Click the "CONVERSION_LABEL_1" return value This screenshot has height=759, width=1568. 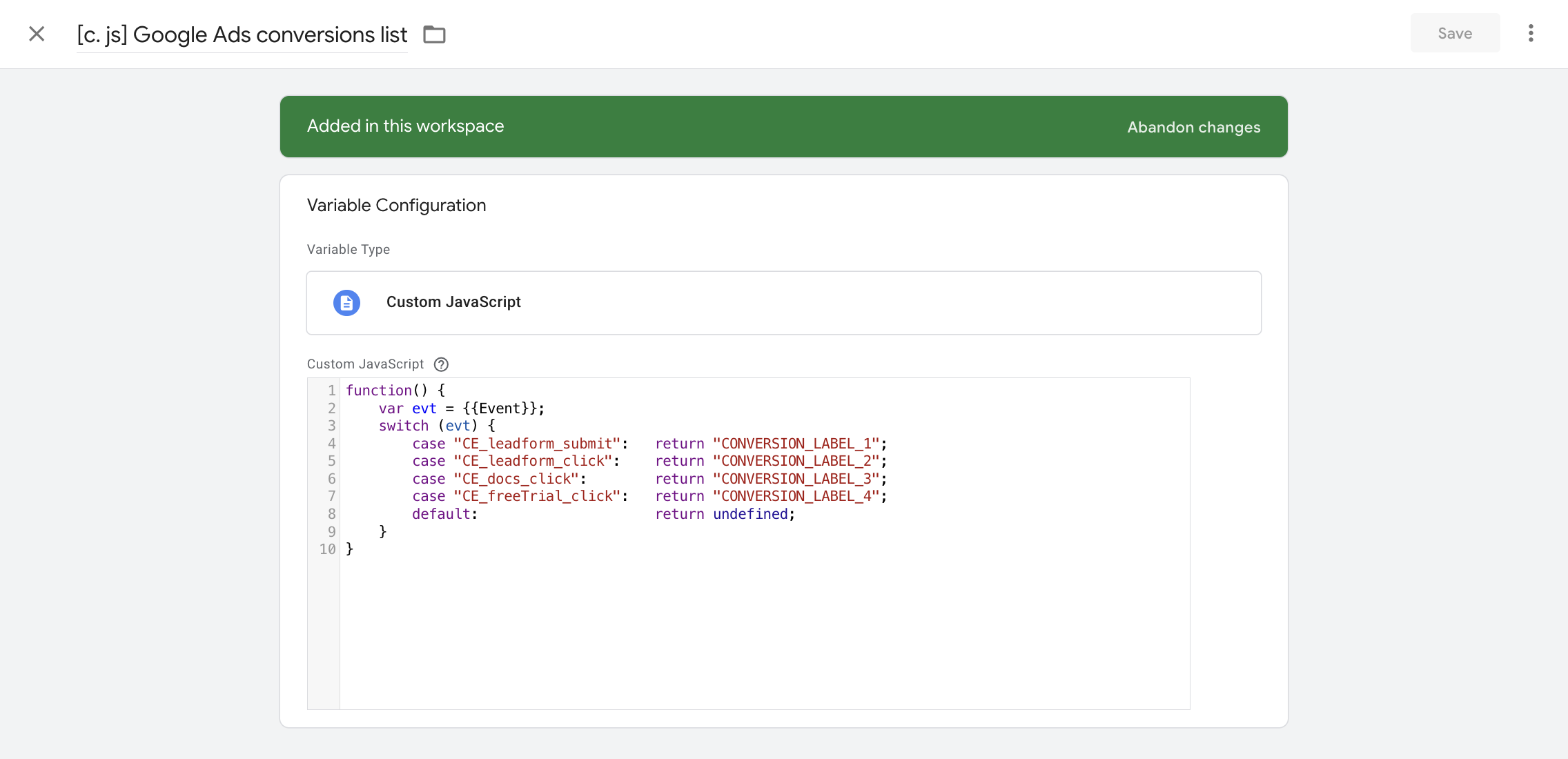[796, 444]
